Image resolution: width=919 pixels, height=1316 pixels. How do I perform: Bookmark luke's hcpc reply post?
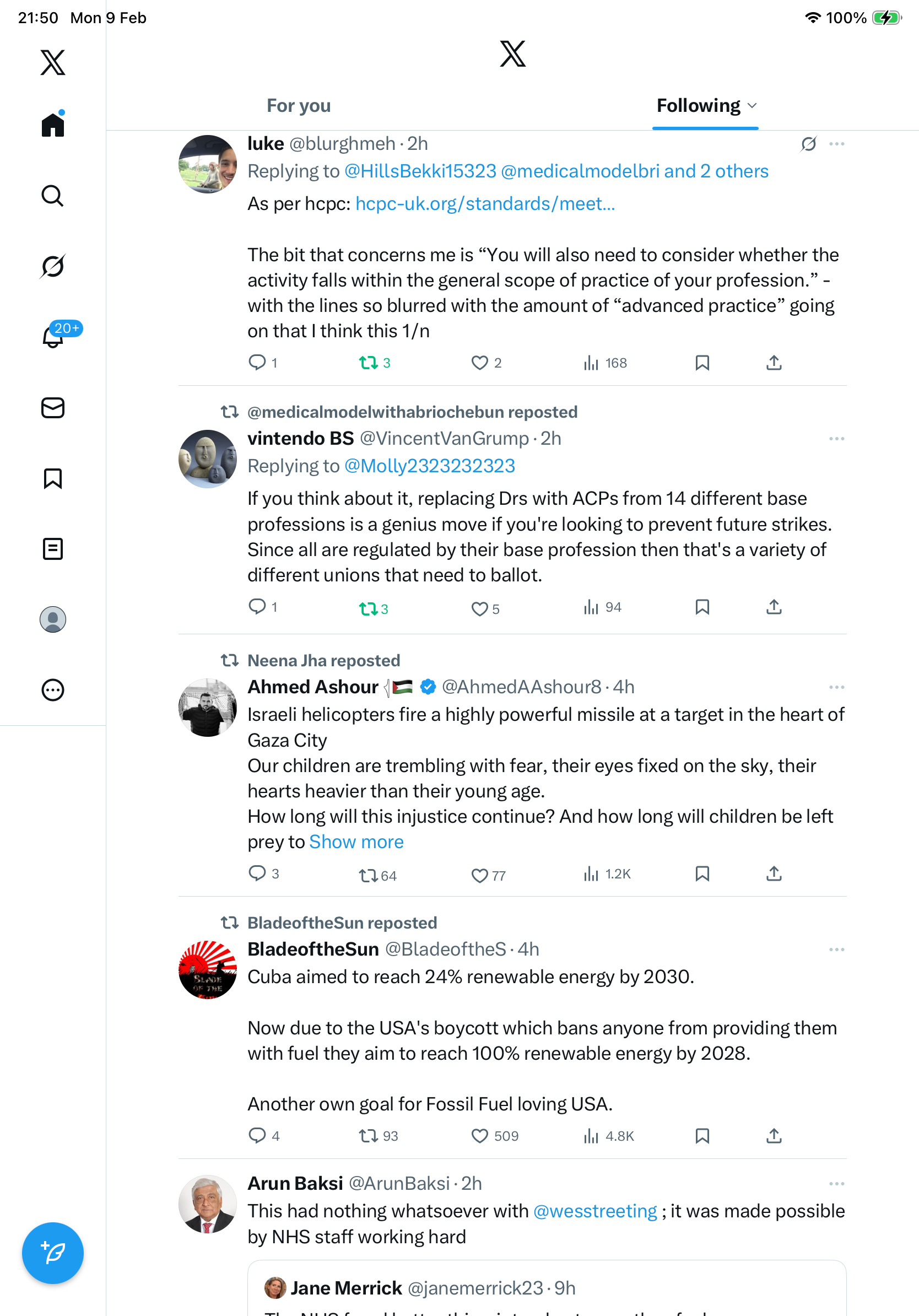coord(702,363)
